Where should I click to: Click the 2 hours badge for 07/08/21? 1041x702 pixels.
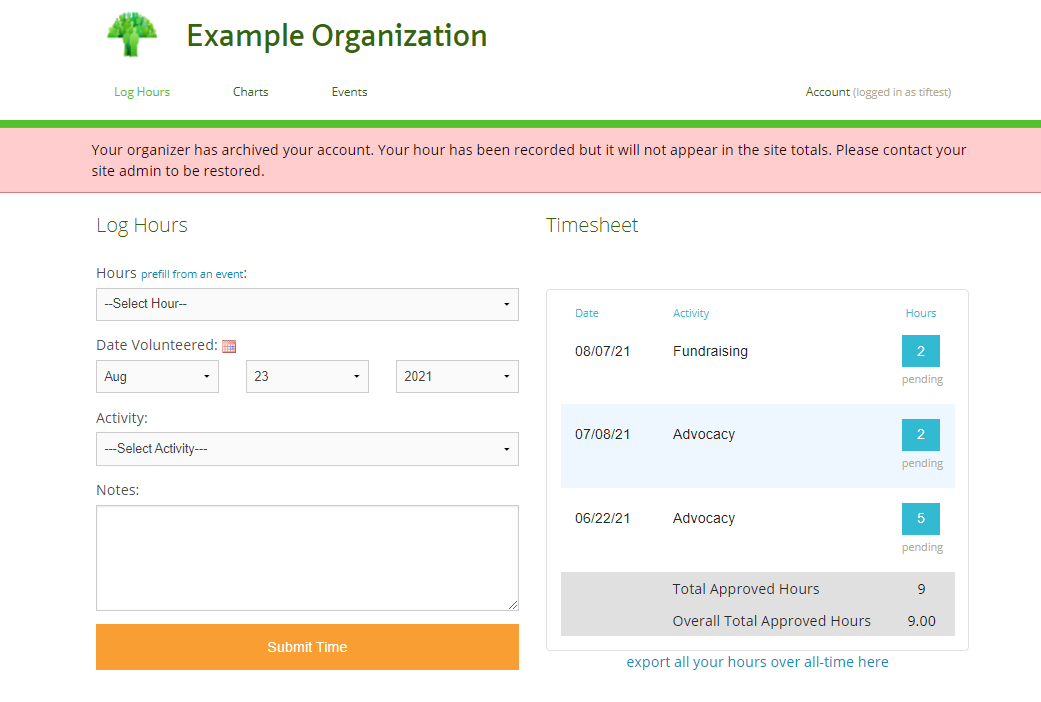coord(920,435)
